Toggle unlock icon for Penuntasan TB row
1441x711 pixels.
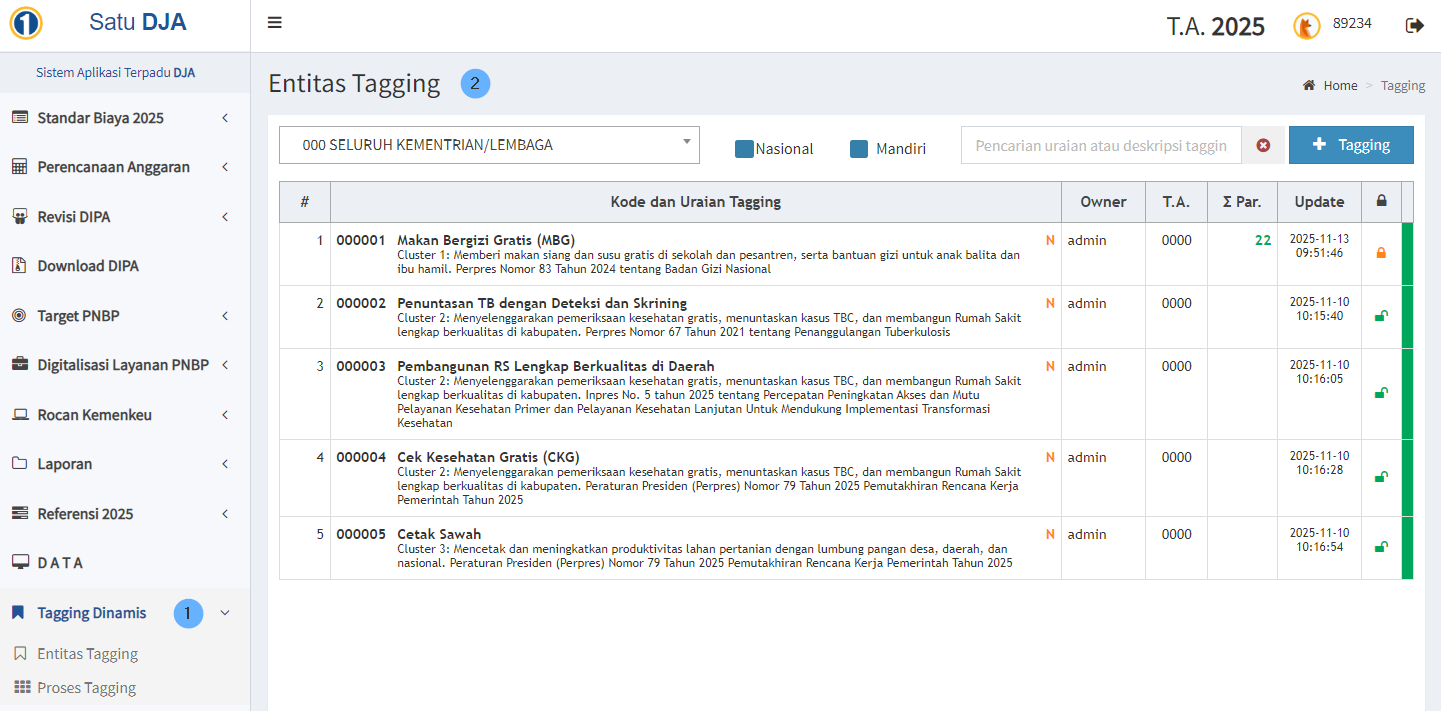[x=1381, y=316]
